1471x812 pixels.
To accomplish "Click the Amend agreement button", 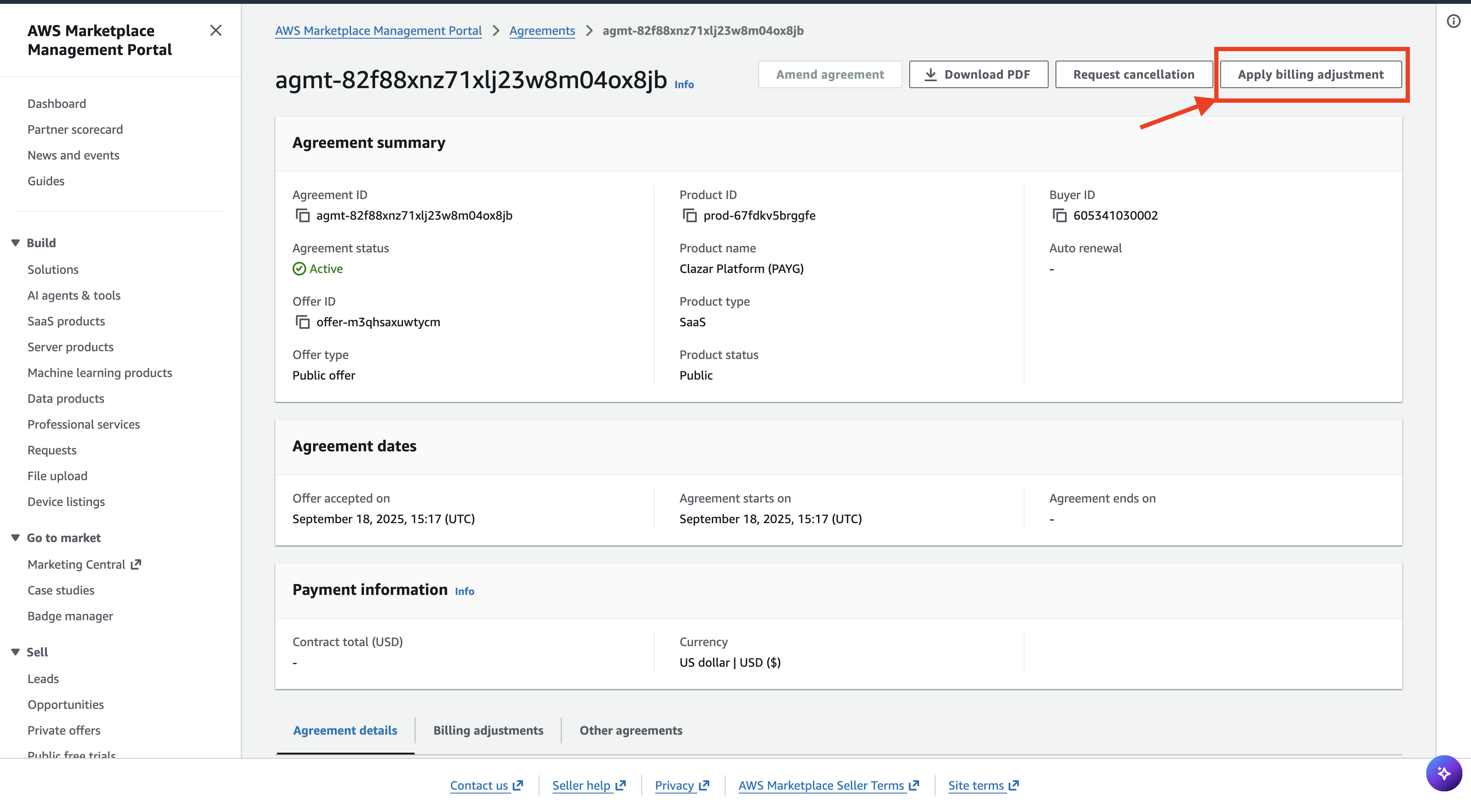I will pyautogui.click(x=830, y=74).
